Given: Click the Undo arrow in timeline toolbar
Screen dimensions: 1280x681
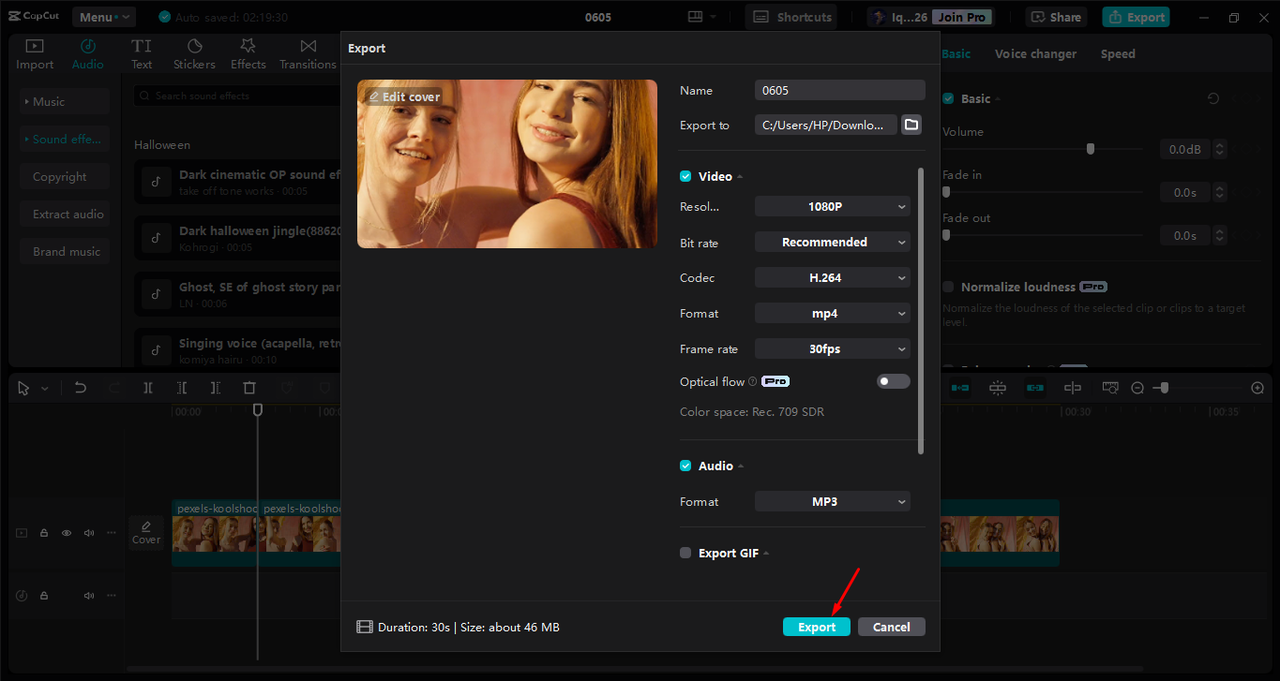Looking at the screenshot, I should tap(81, 388).
